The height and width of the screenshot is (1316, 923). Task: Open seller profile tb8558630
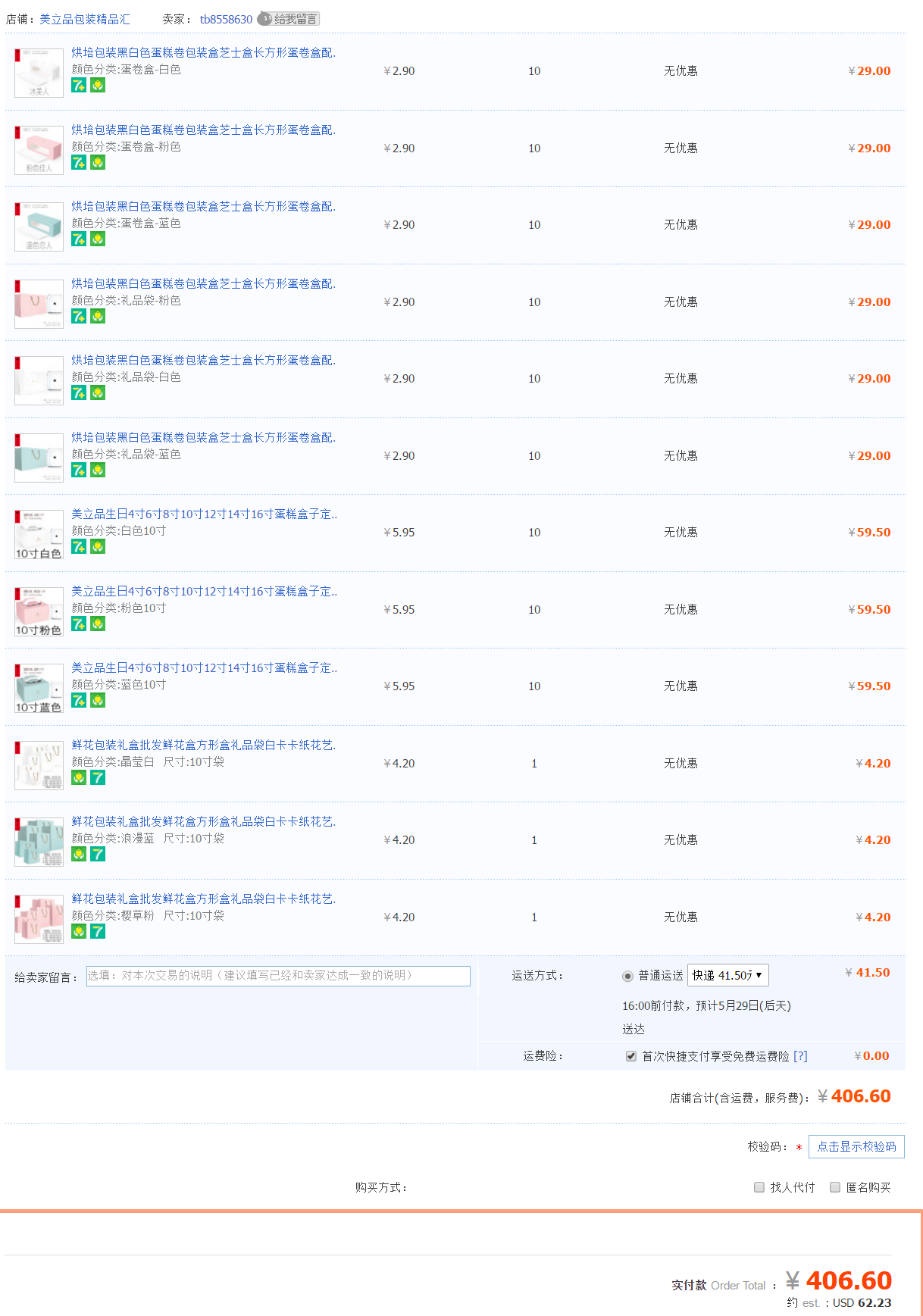click(x=226, y=19)
